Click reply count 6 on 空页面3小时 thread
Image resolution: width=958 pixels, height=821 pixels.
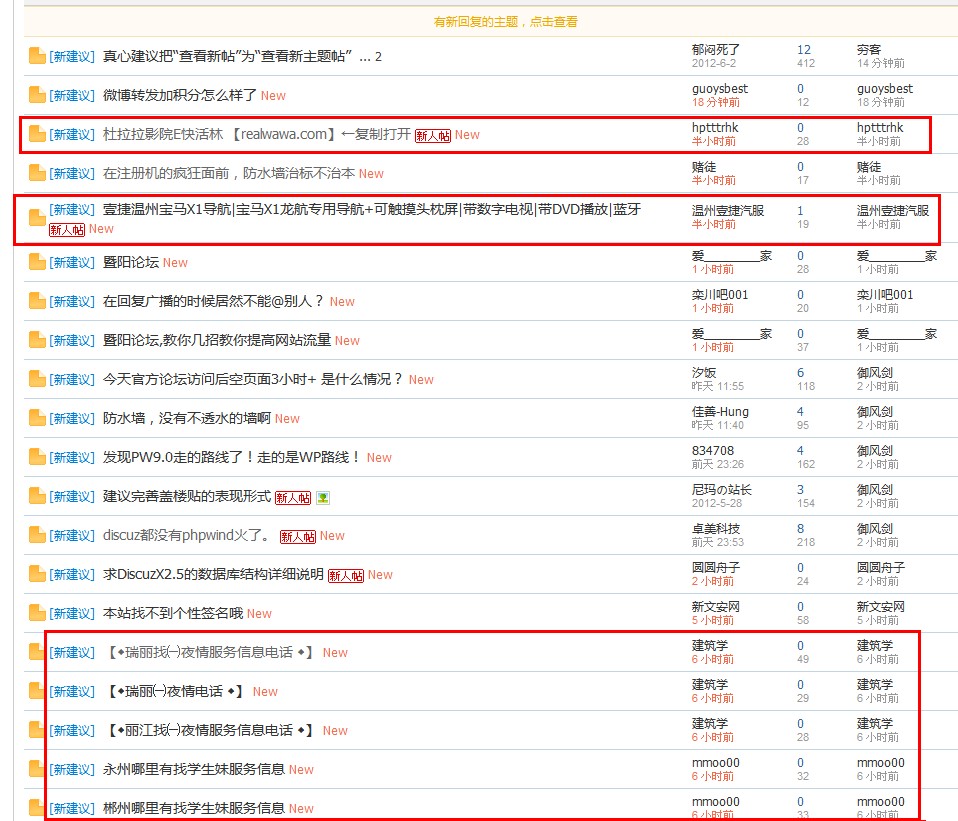click(x=800, y=373)
